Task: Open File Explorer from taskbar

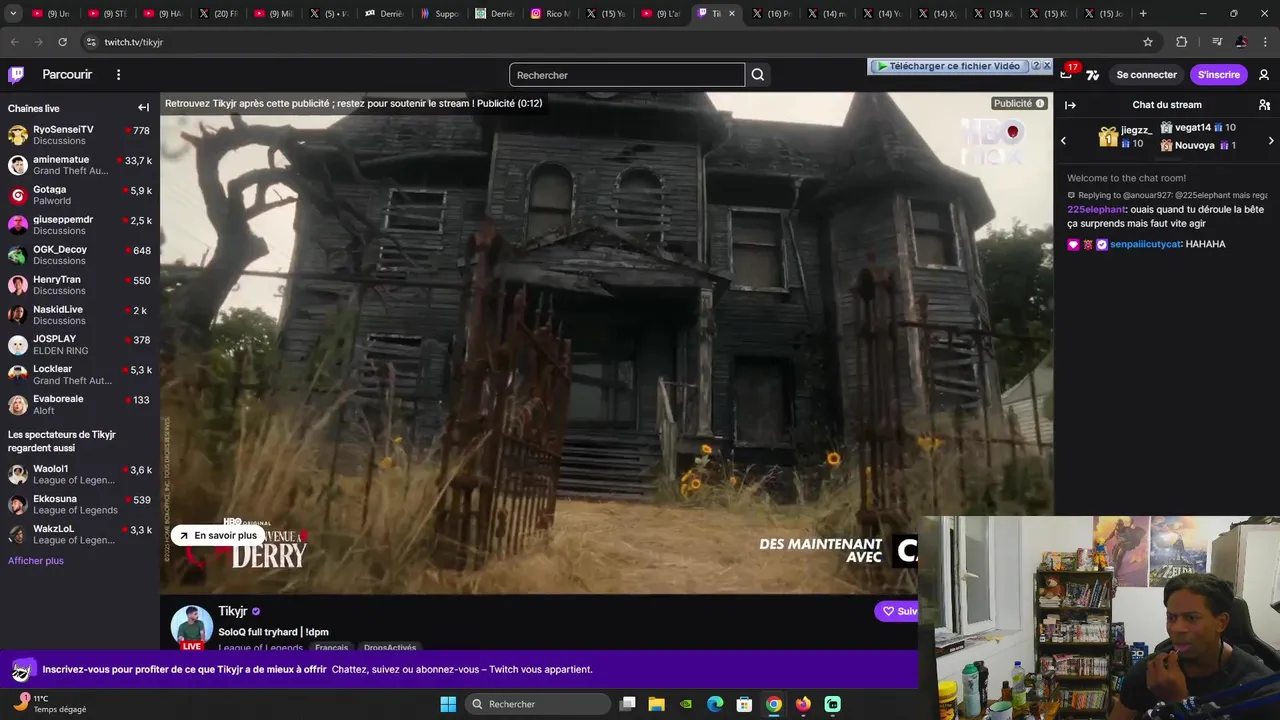Action: click(656, 704)
